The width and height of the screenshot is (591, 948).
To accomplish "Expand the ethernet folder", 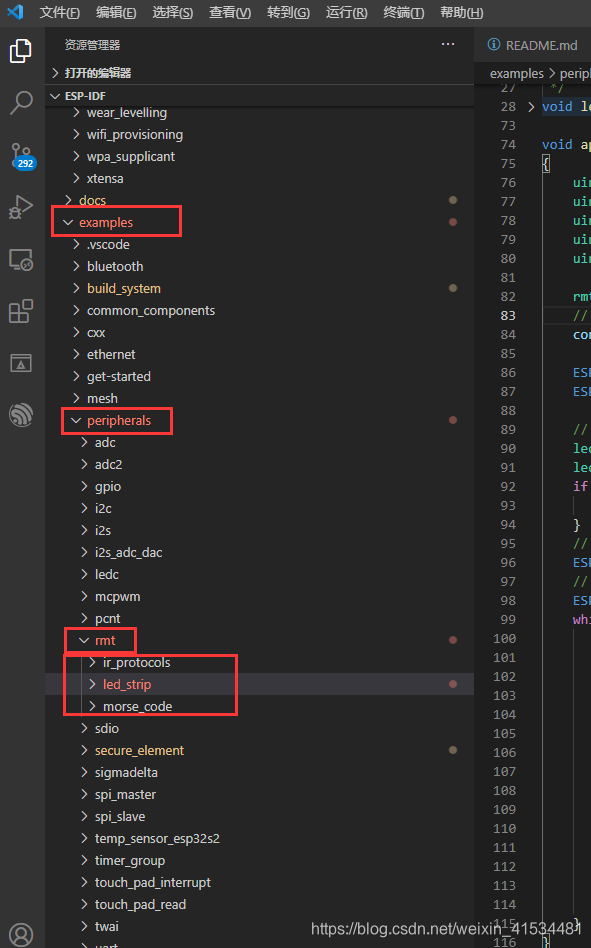I will pos(260,354).
